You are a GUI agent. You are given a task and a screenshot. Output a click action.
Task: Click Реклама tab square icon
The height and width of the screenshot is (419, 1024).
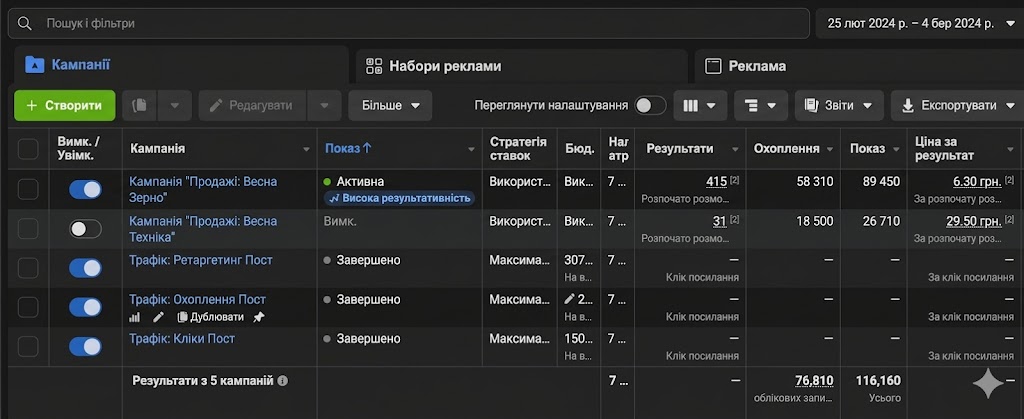point(714,66)
